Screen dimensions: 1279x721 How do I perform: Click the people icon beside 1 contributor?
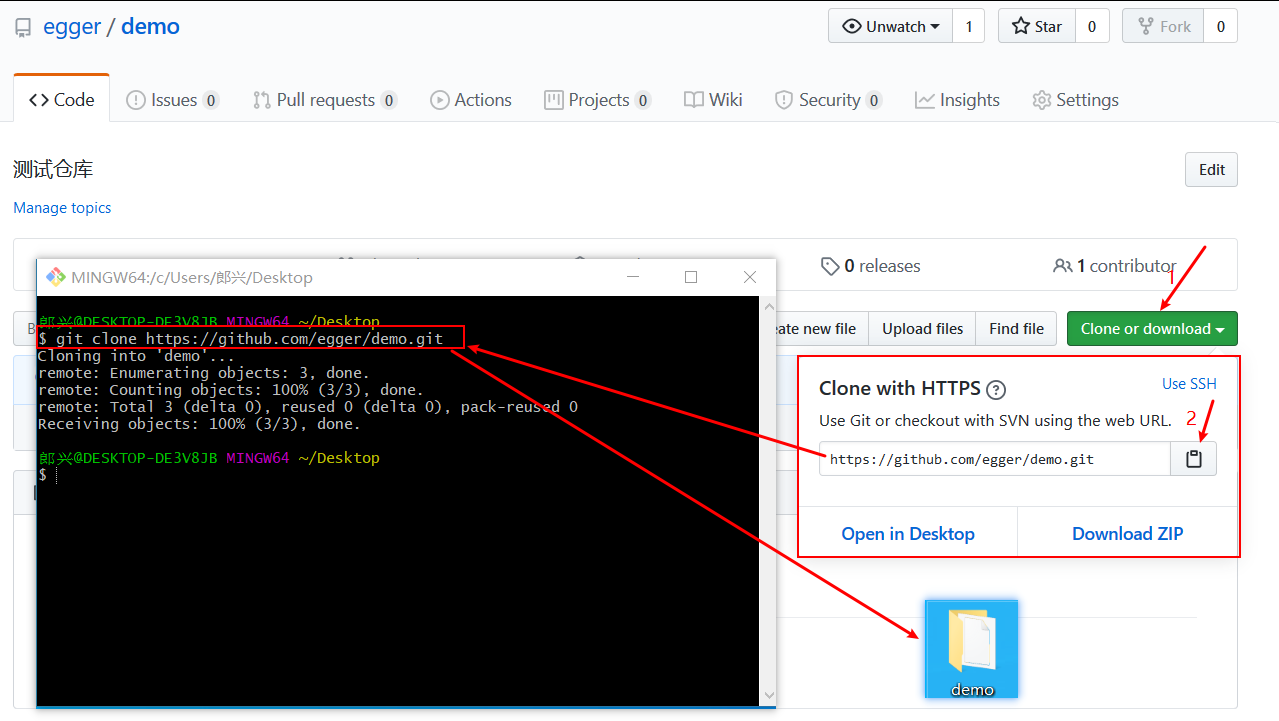pos(1063,266)
